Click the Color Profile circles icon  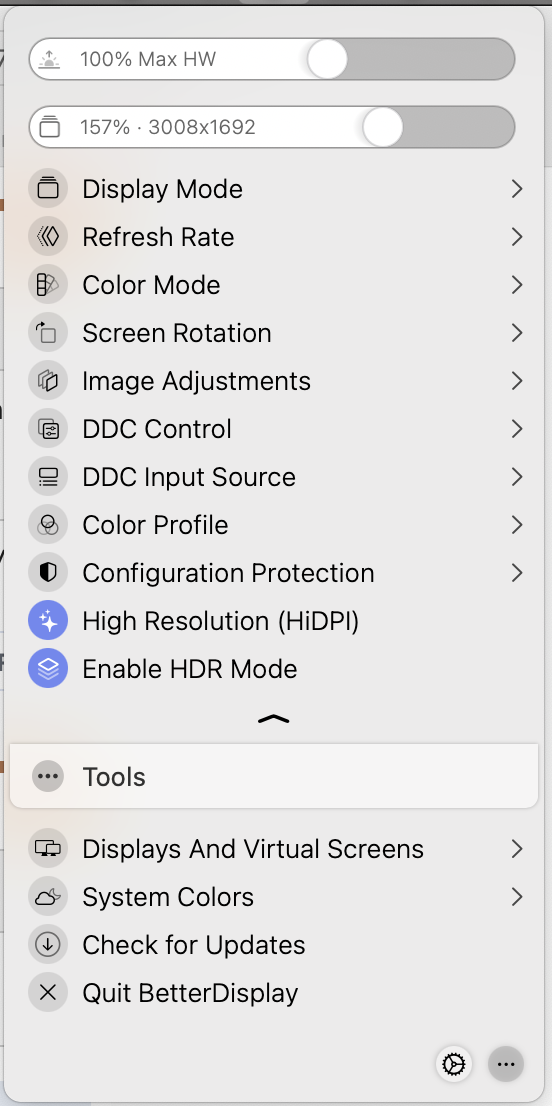[x=48, y=525]
